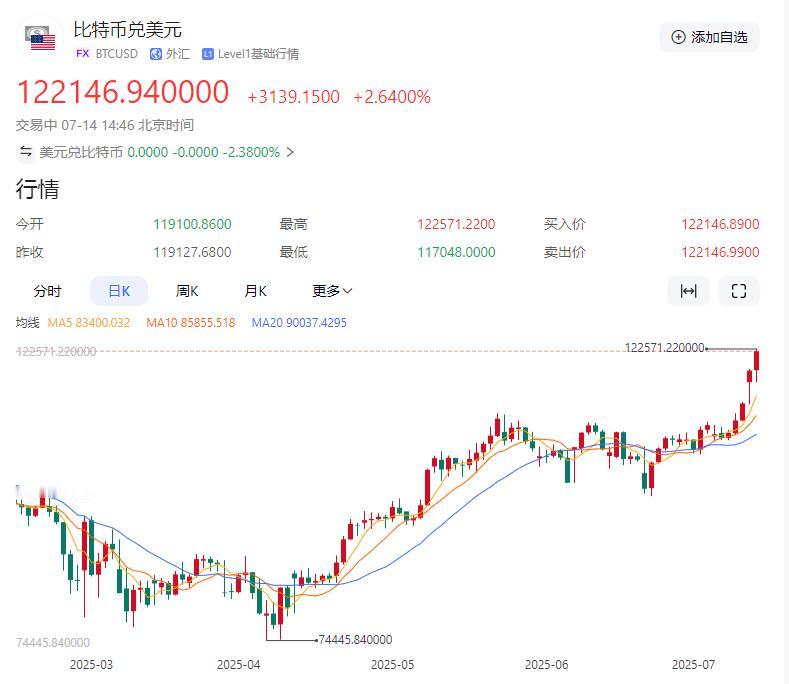The width and height of the screenshot is (789, 684).
Task: Click the Level1基础行情 label
Action: [x=259, y=54]
